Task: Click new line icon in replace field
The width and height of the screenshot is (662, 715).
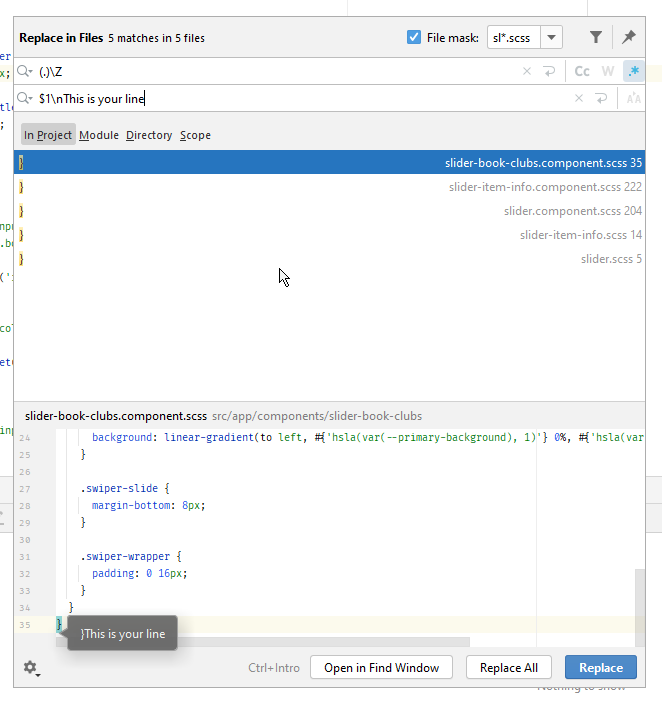Action: (601, 98)
